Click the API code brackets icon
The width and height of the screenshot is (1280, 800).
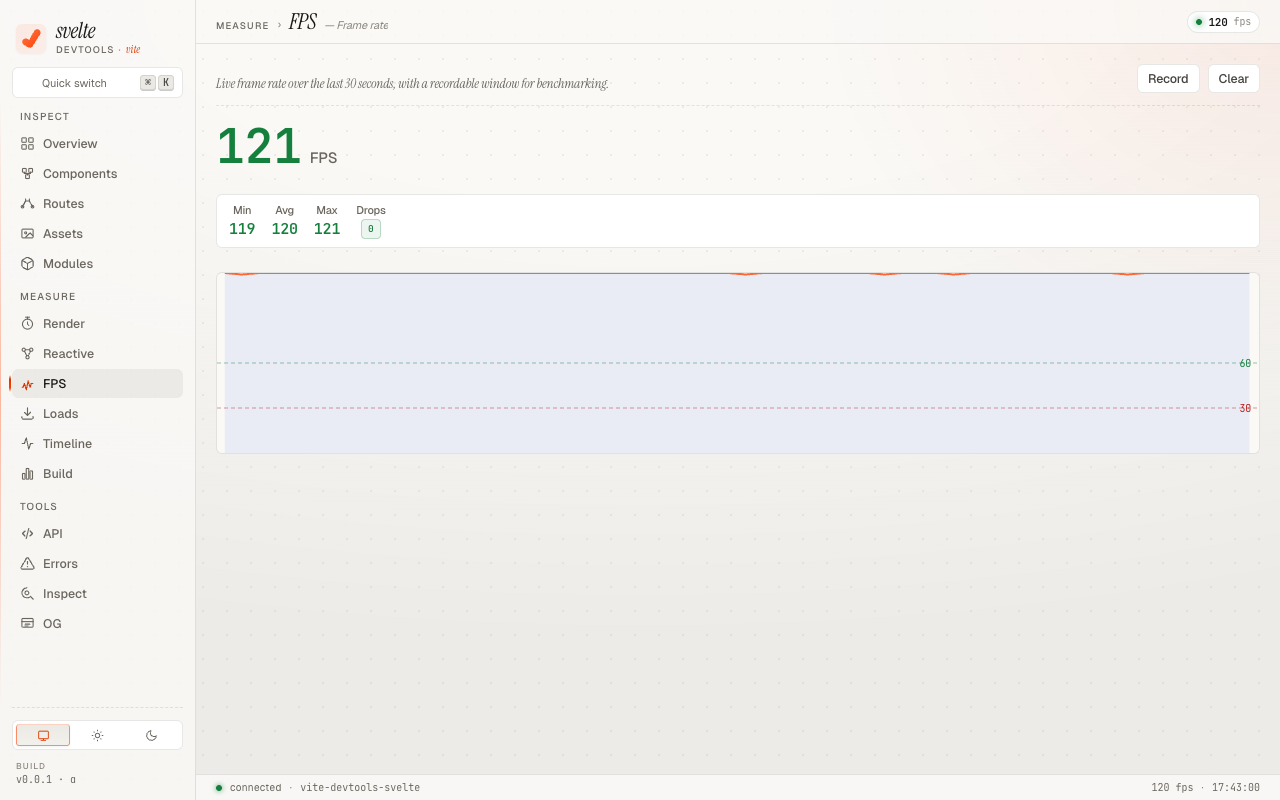28,533
